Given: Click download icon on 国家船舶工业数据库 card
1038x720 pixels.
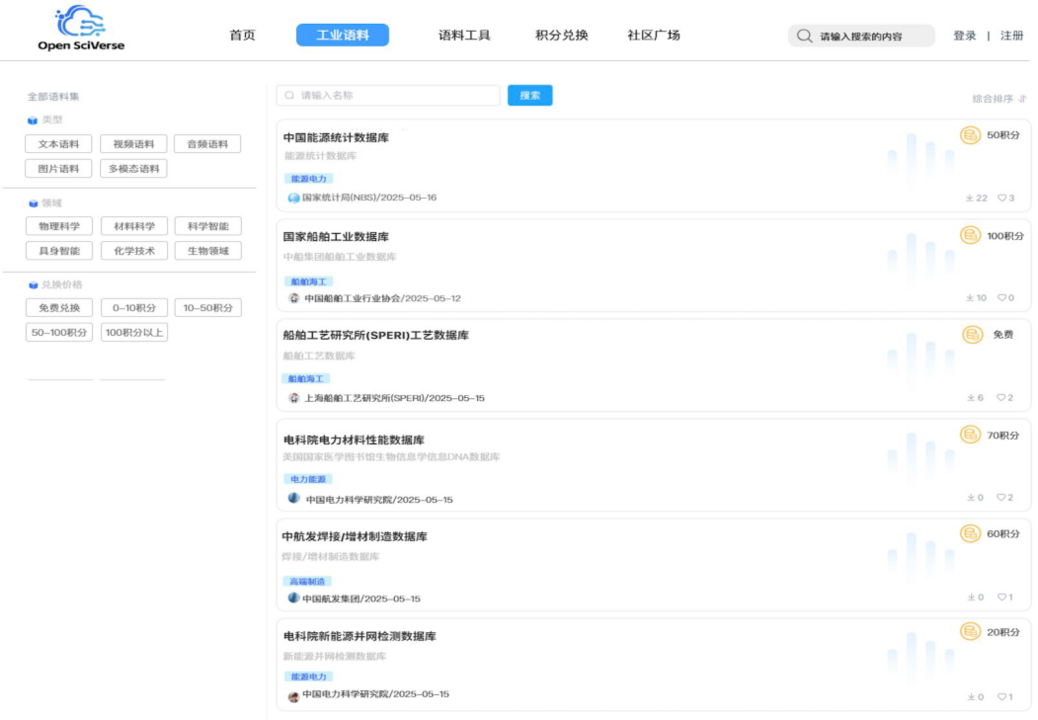Looking at the screenshot, I should [969, 298].
